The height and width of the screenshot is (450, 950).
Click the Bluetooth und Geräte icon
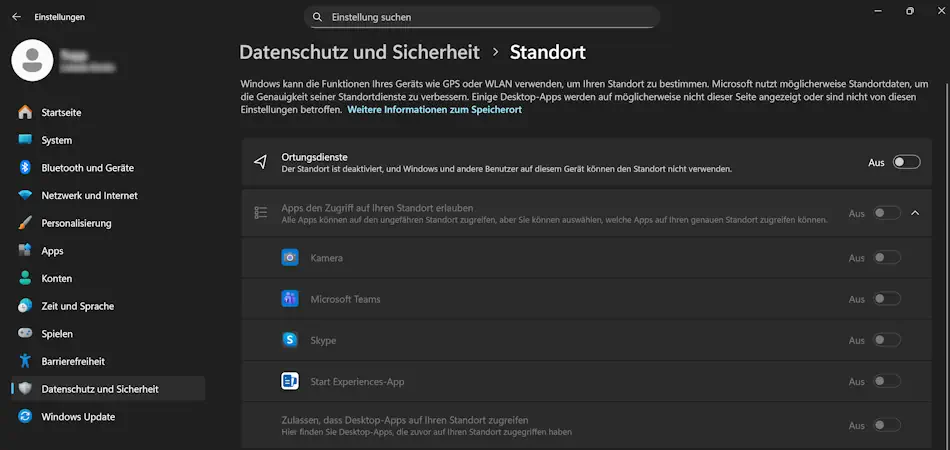25,168
